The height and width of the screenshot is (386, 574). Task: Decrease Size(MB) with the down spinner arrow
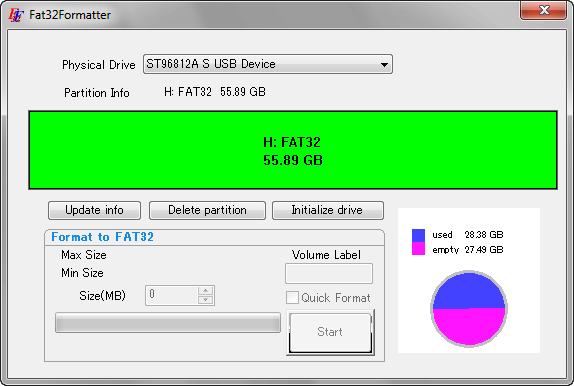(x=206, y=300)
